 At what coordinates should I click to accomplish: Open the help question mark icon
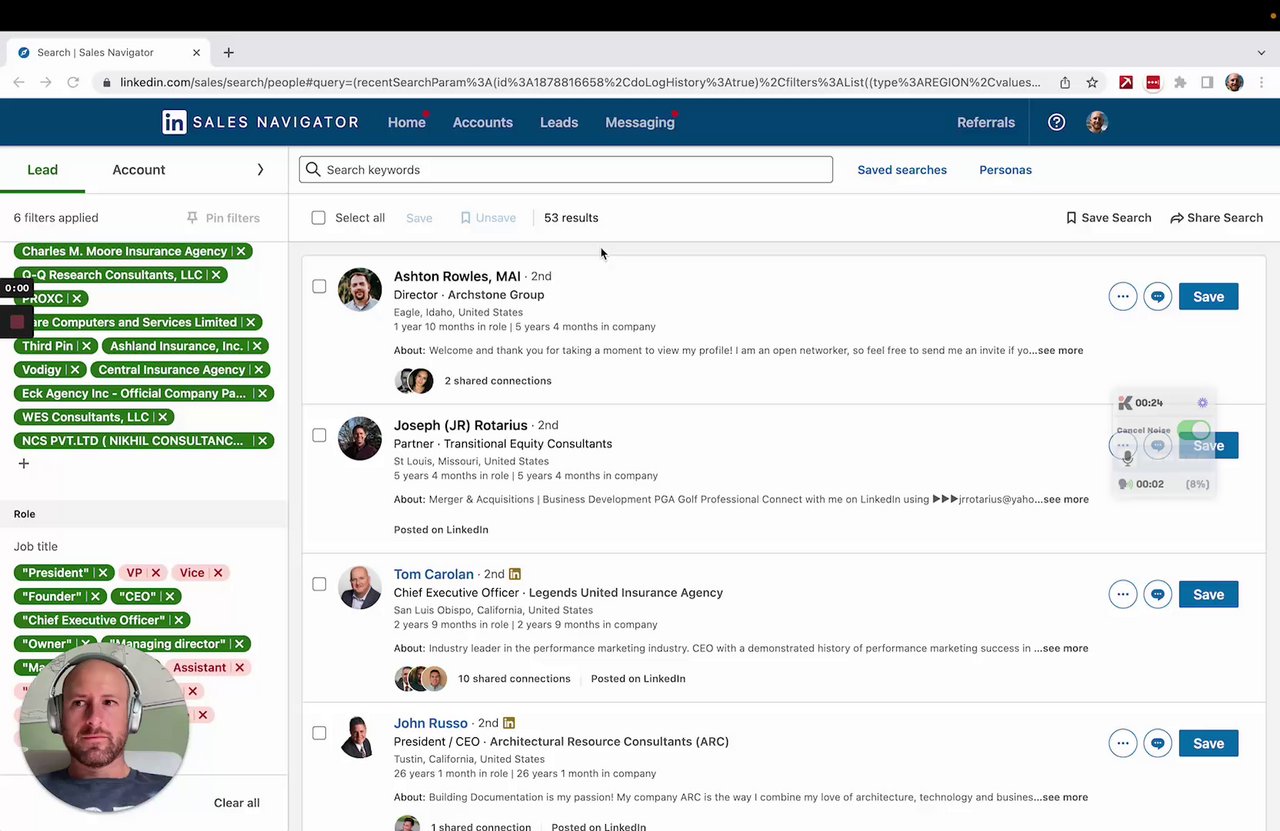pos(1056,122)
